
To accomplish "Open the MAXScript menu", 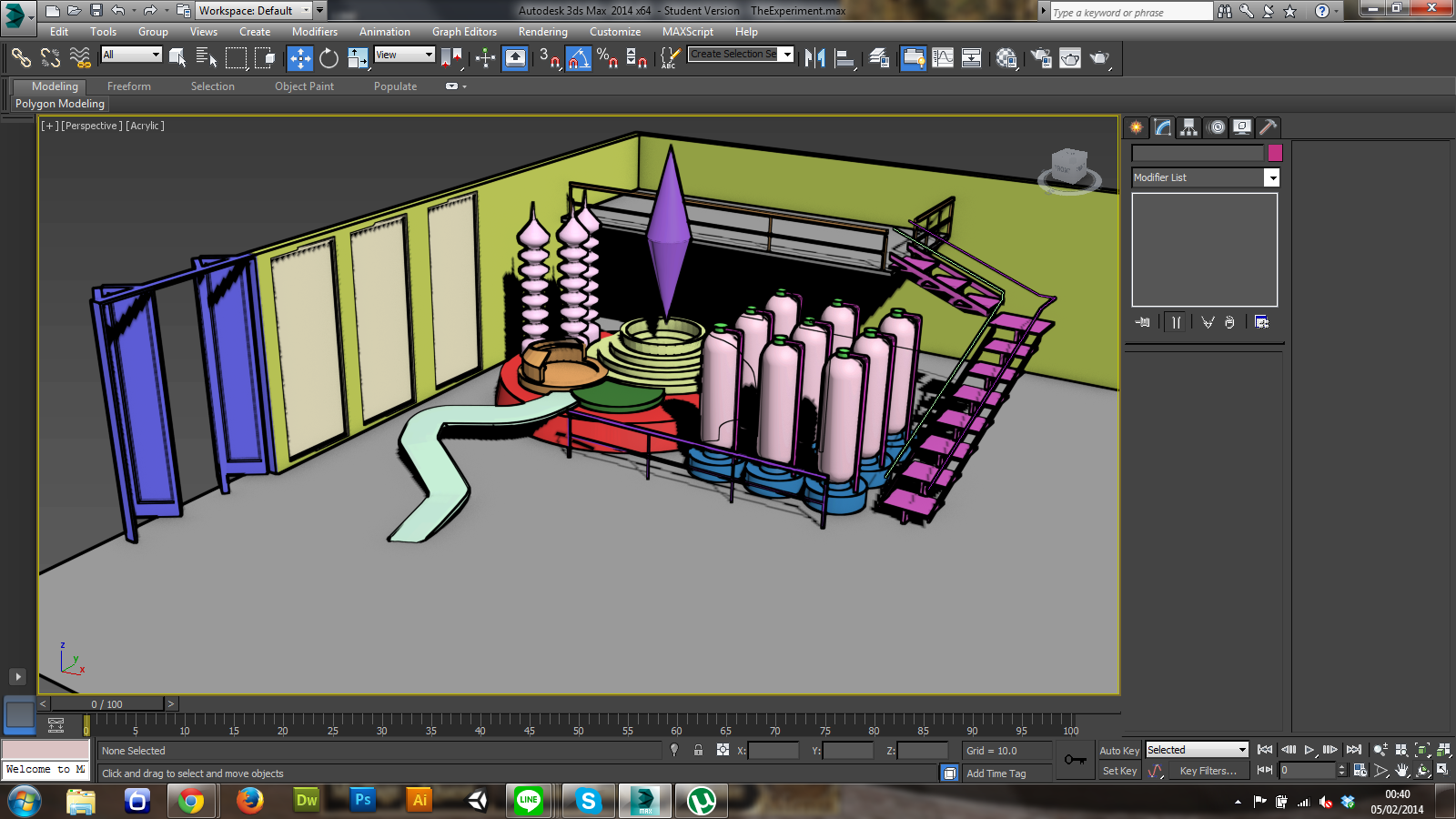I will pos(688,32).
